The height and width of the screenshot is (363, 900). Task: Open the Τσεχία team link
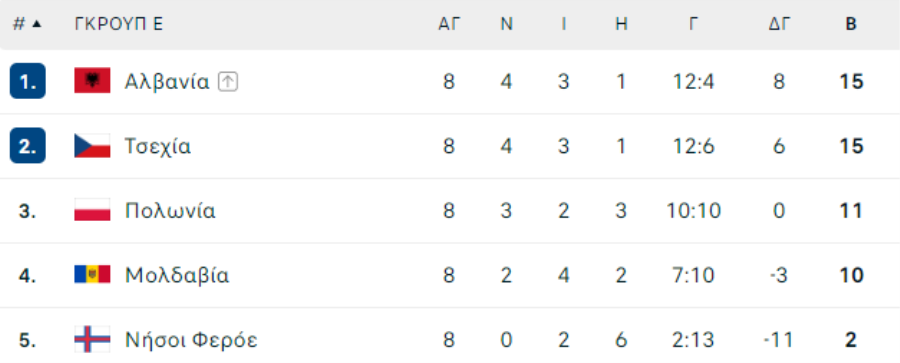[x=158, y=147]
